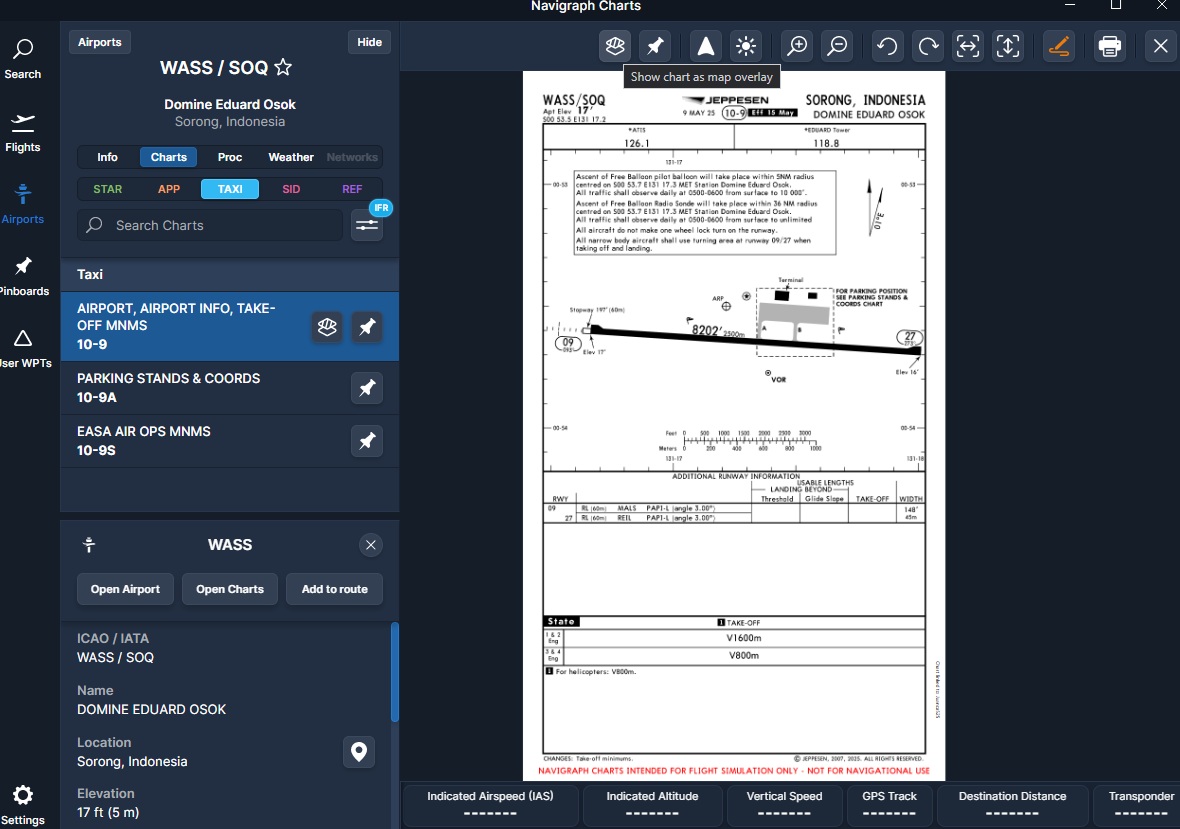
Task: Select the TAXI chart filter
Action: coord(230,189)
